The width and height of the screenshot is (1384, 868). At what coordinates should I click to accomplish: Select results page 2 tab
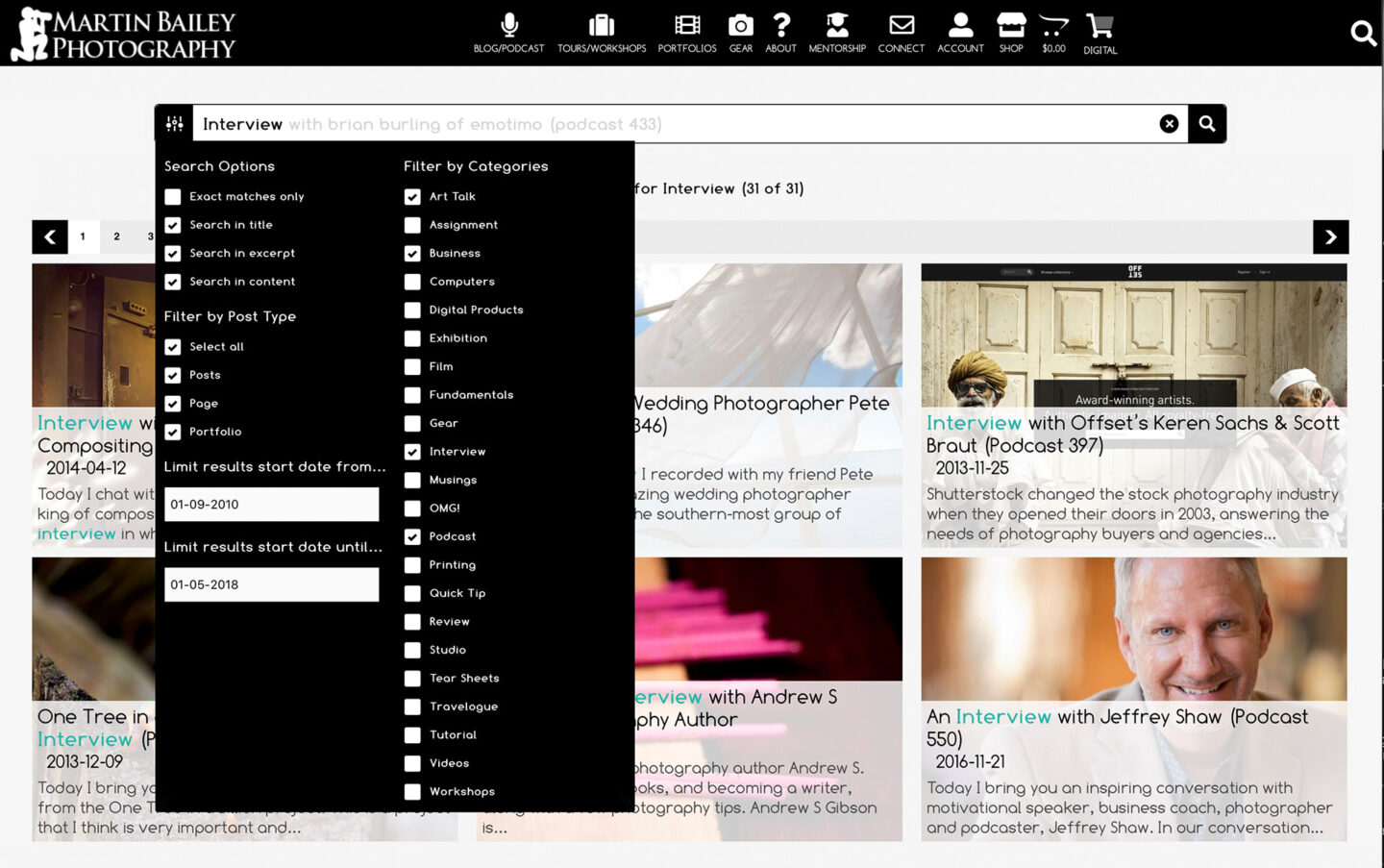(117, 237)
